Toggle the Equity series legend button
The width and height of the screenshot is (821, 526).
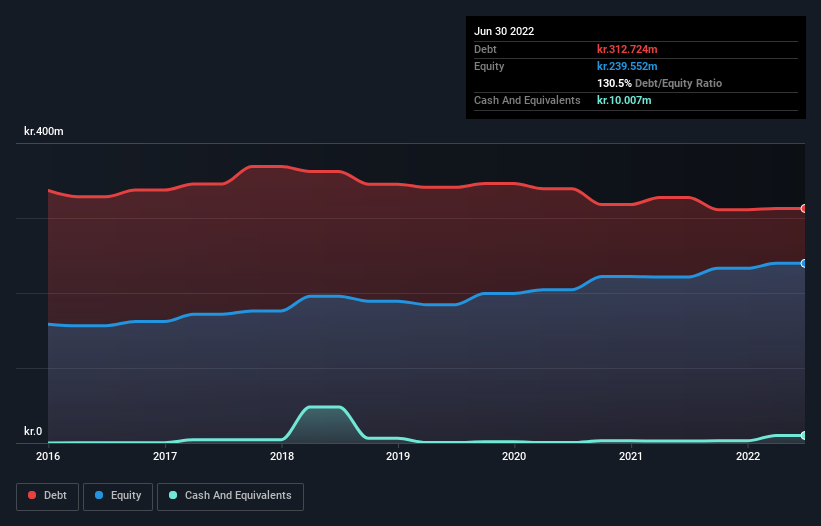[x=118, y=496]
